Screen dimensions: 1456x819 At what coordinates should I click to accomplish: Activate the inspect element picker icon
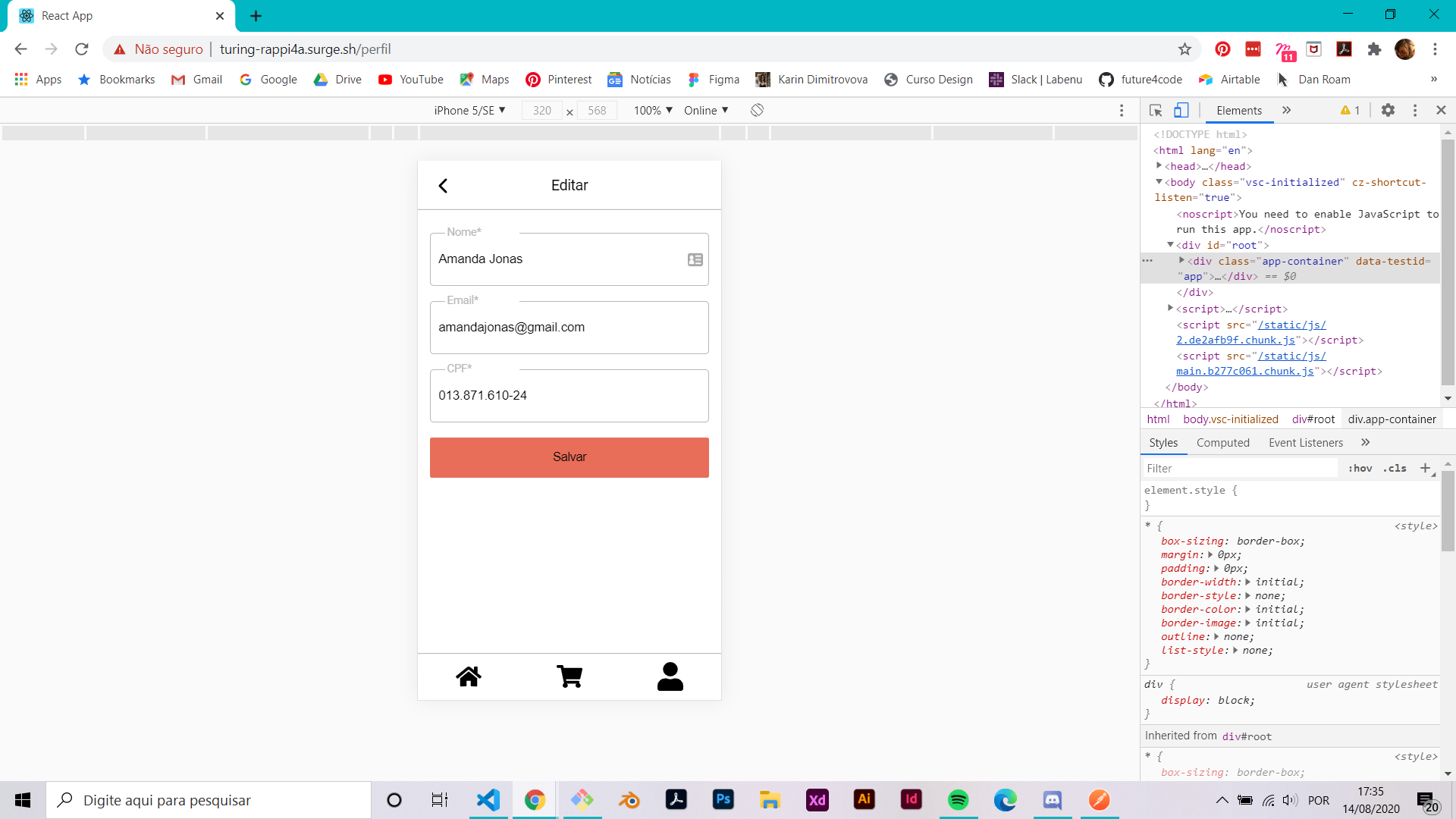[x=1156, y=111]
